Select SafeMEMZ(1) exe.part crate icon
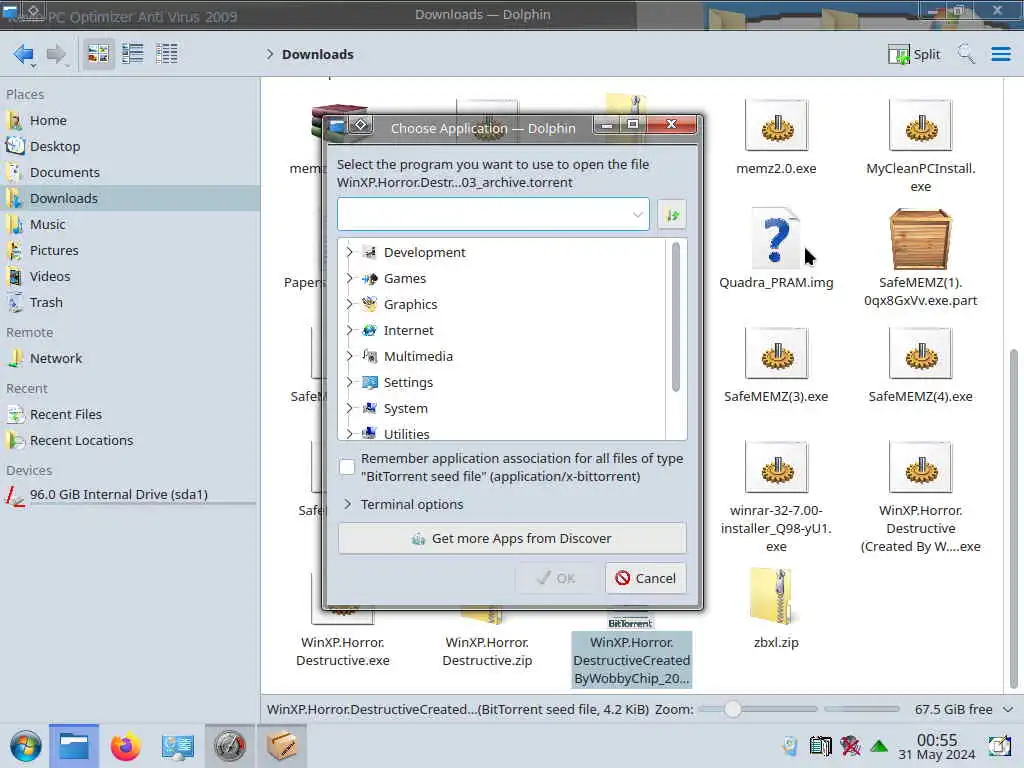This screenshot has height=768, width=1024. pyautogui.click(x=920, y=239)
